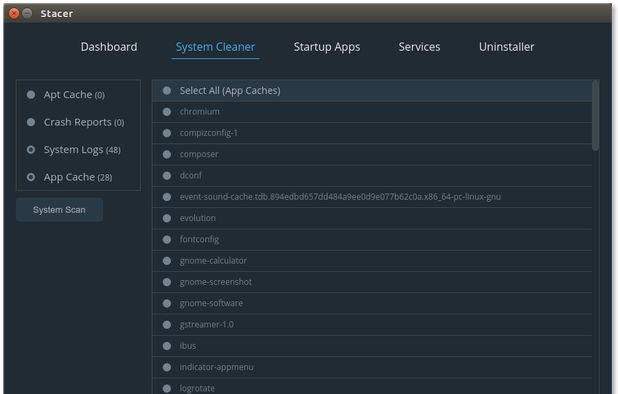Click the evolution entry text
This screenshot has width=618, height=394.
[197, 218]
